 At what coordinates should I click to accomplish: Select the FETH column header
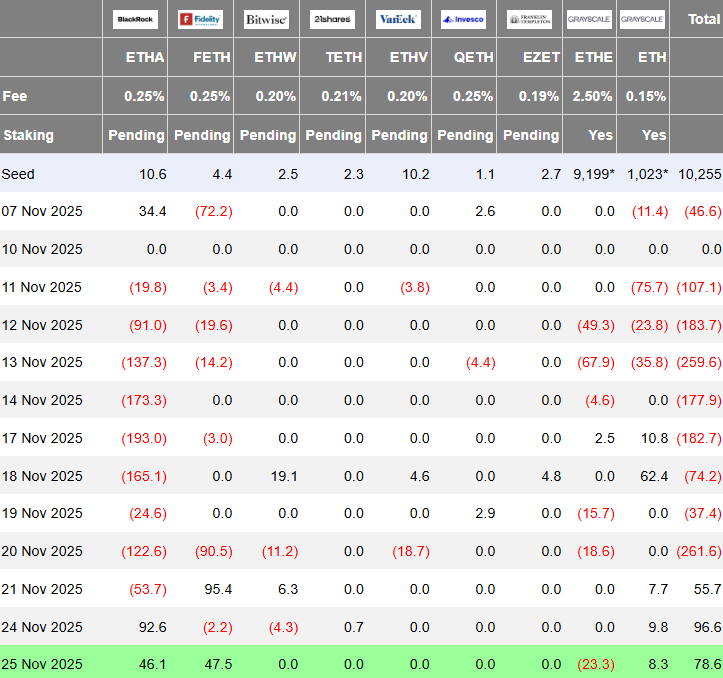pos(211,58)
